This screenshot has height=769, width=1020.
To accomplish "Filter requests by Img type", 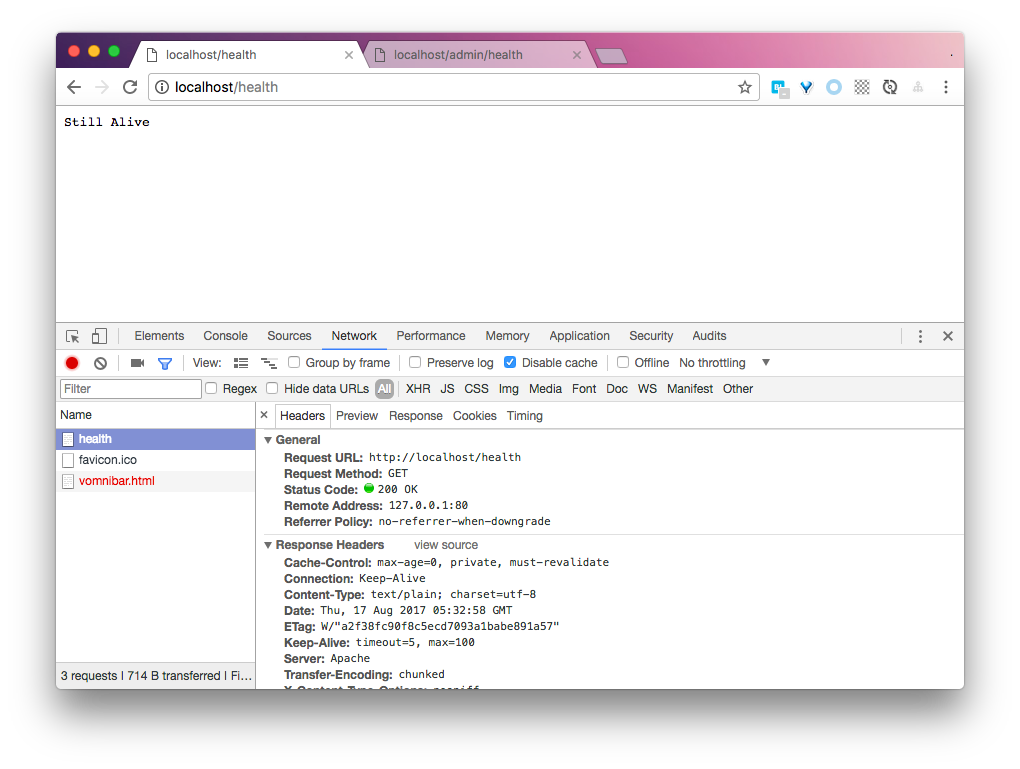I will 509,389.
